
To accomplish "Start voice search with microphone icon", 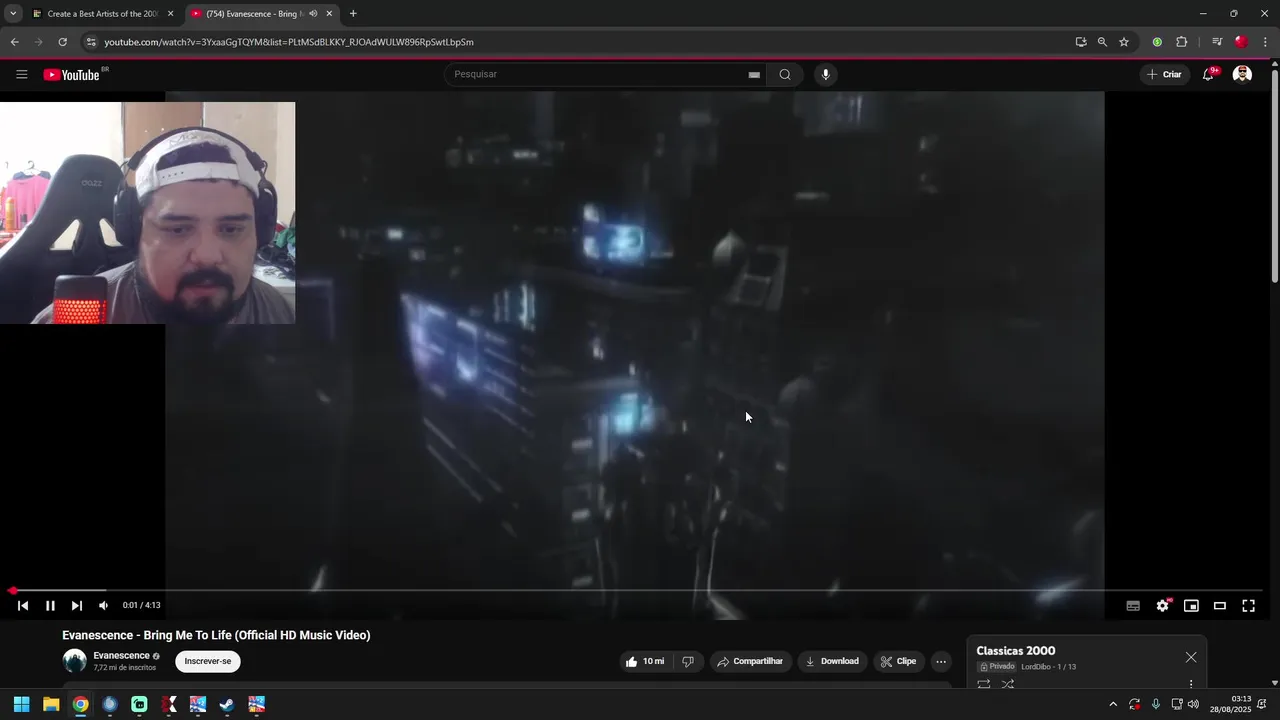I will click(825, 74).
